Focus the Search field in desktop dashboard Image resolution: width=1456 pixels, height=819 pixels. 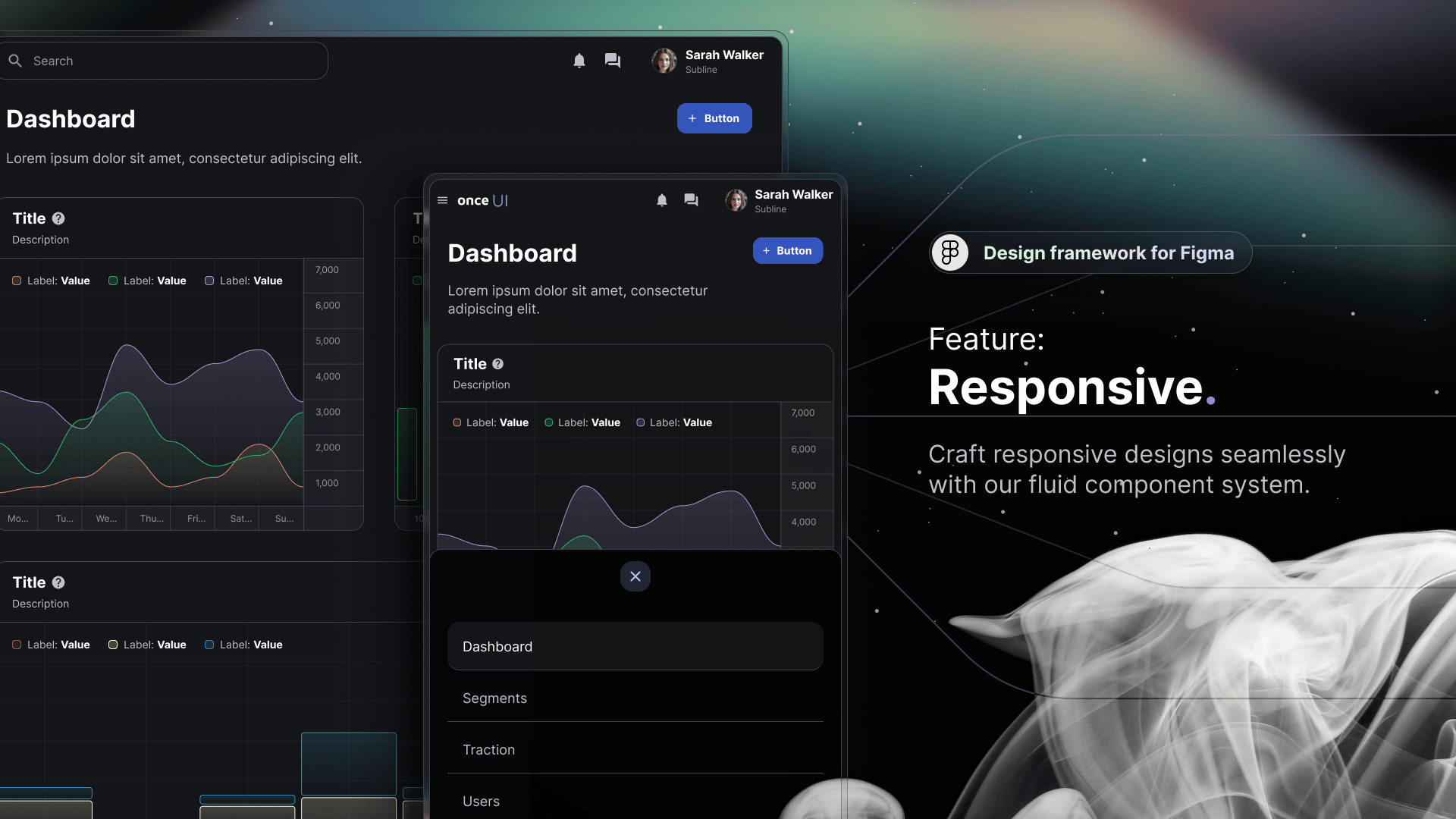pyautogui.click(x=164, y=61)
